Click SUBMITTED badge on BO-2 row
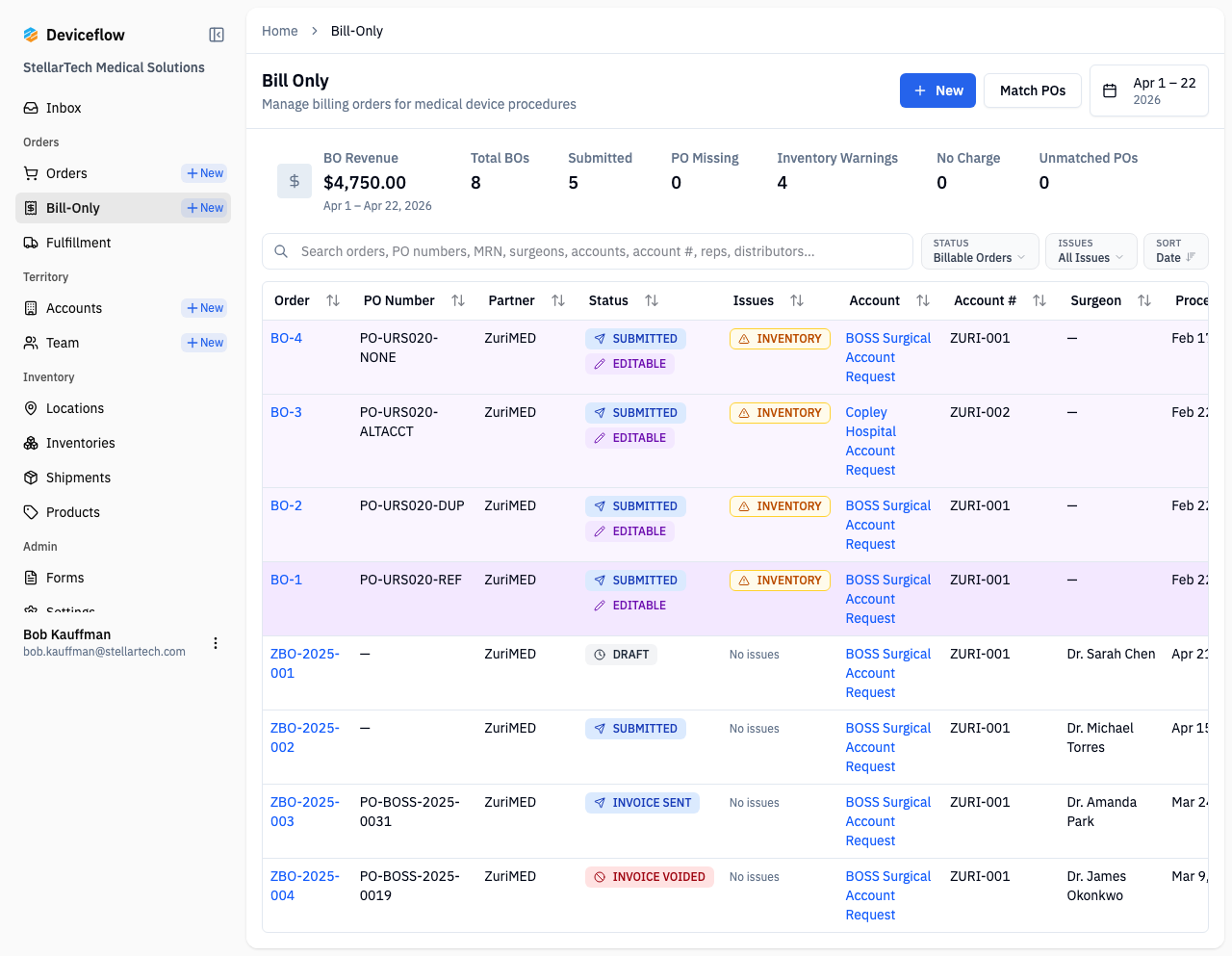The height and width of the screenshot is (956, 1232). click(635, 506)
